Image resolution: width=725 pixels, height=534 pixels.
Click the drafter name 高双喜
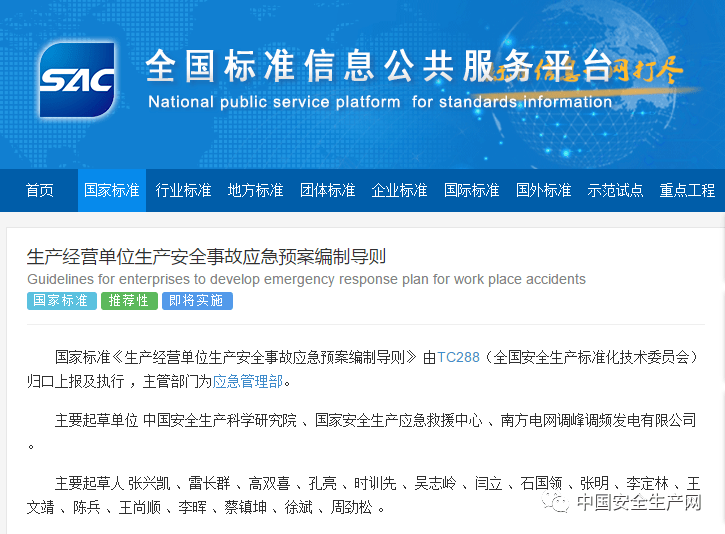(x=270, y=484)
